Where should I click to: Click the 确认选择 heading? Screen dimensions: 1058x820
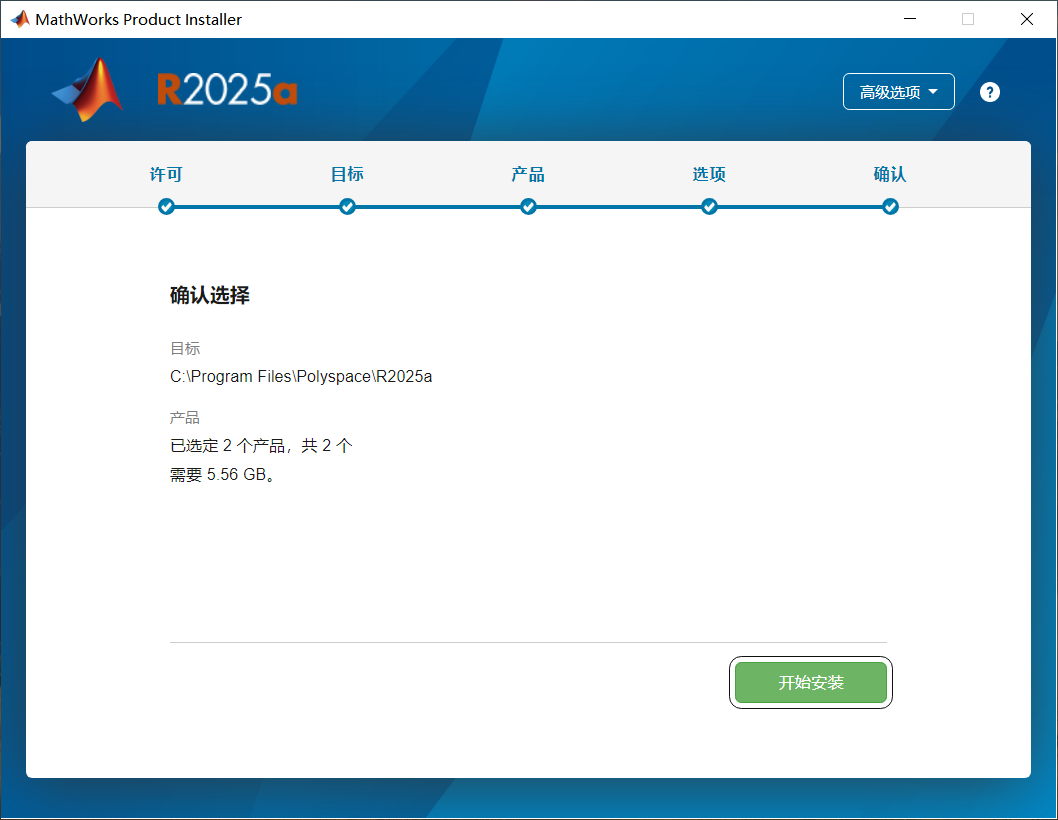pyautogui.click(x=210, y=295)
